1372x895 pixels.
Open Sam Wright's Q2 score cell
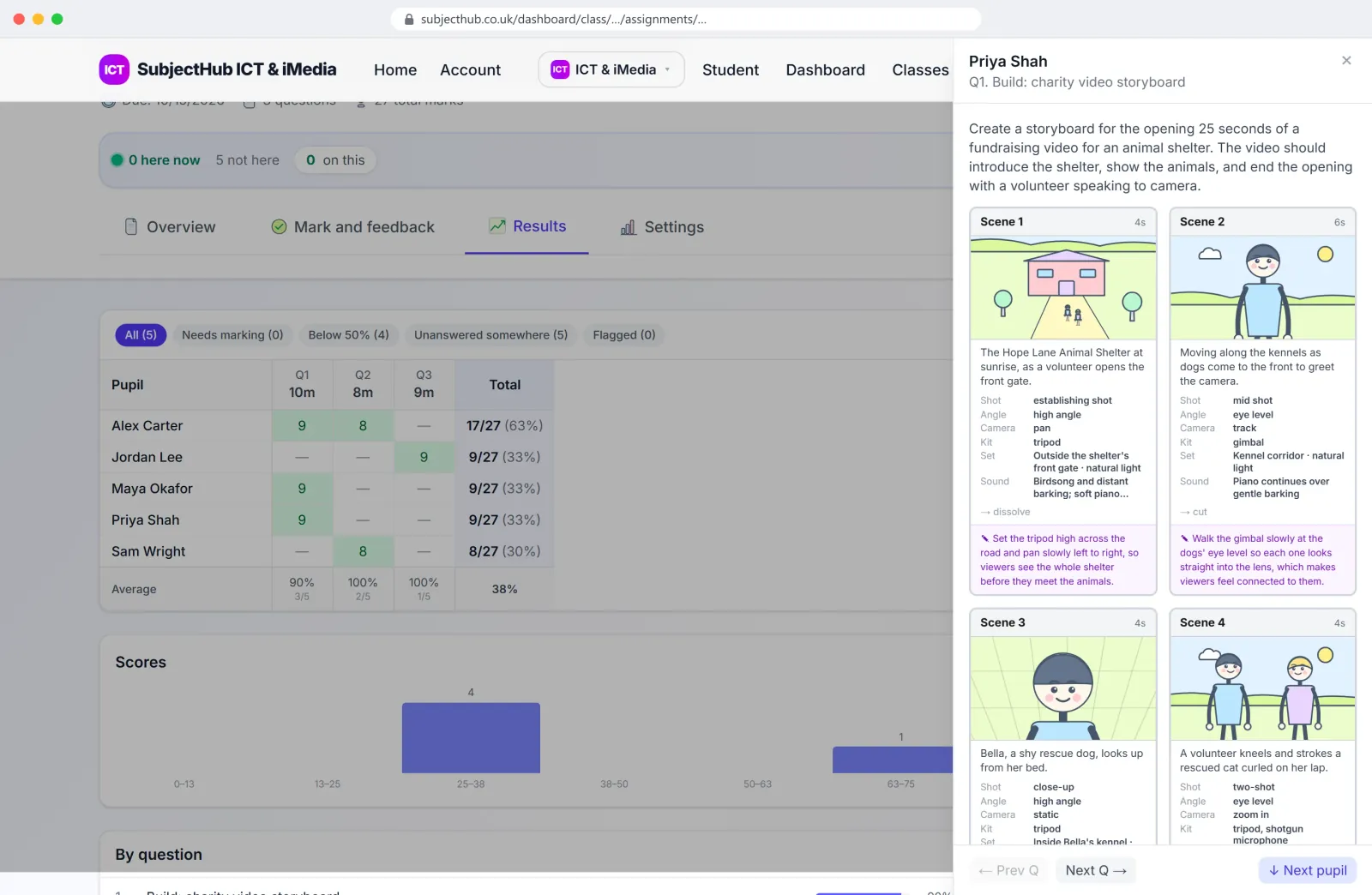(363, 552)
